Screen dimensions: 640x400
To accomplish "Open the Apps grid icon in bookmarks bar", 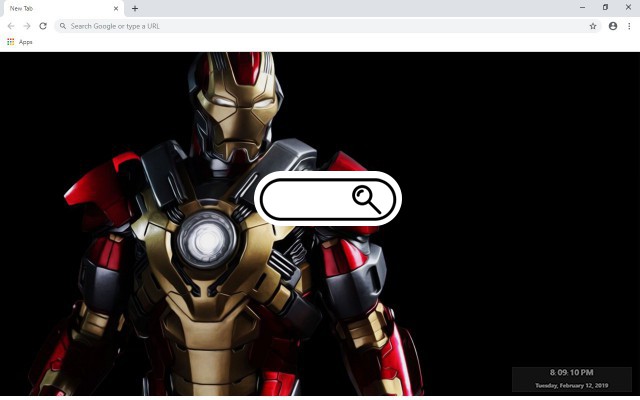I will tap(11, 42).
